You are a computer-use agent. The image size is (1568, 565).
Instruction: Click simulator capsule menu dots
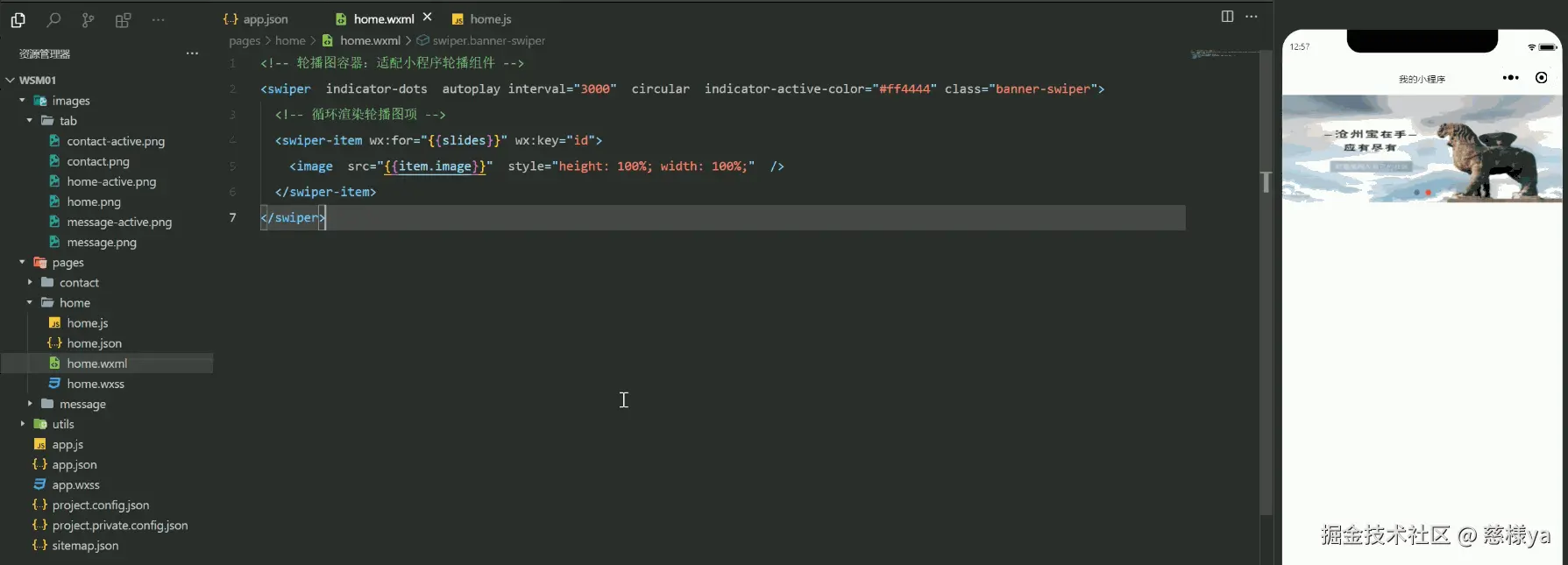click(1510, 78)
